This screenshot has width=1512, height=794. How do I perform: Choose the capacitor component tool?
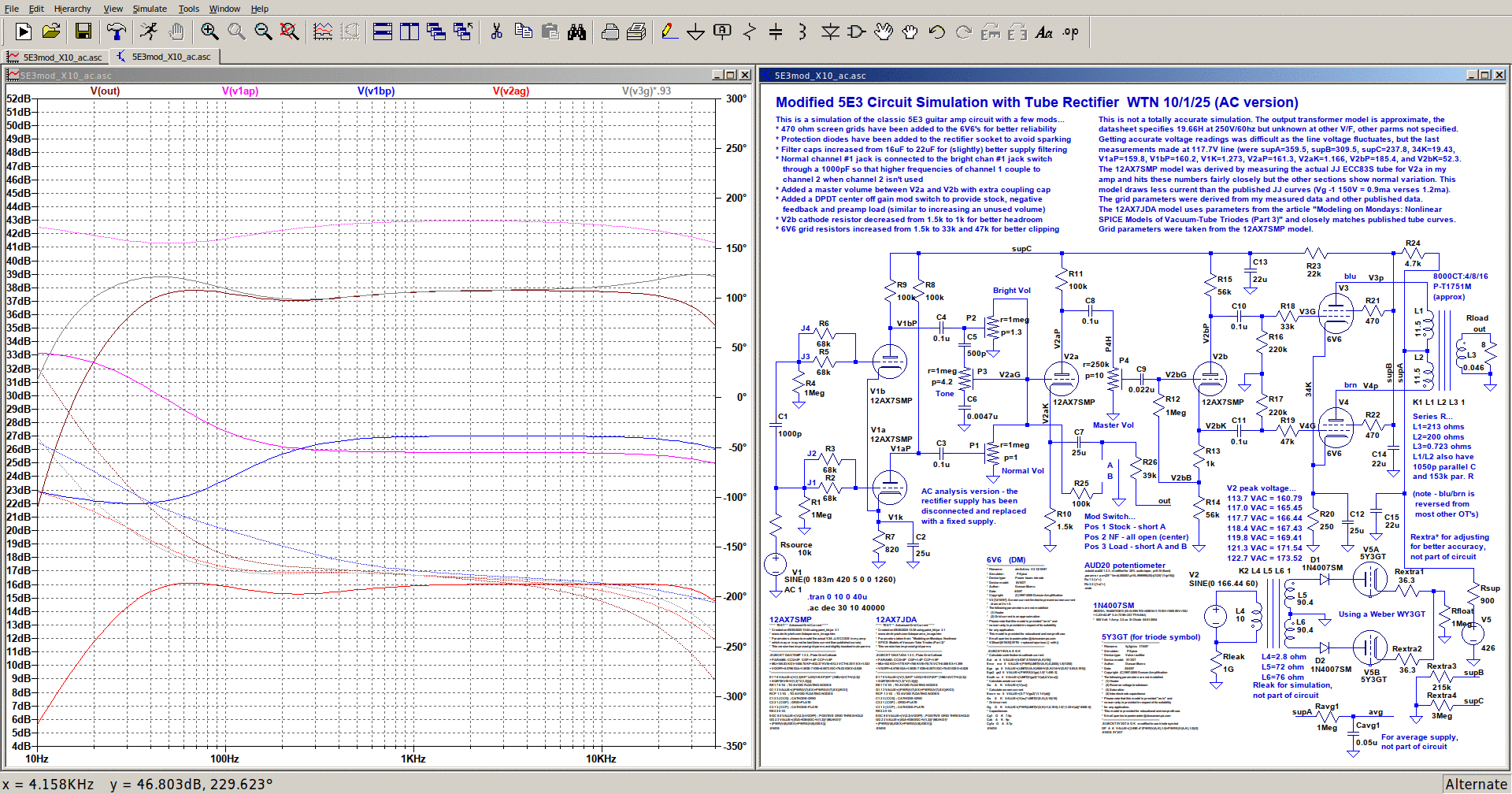point(776,32)
